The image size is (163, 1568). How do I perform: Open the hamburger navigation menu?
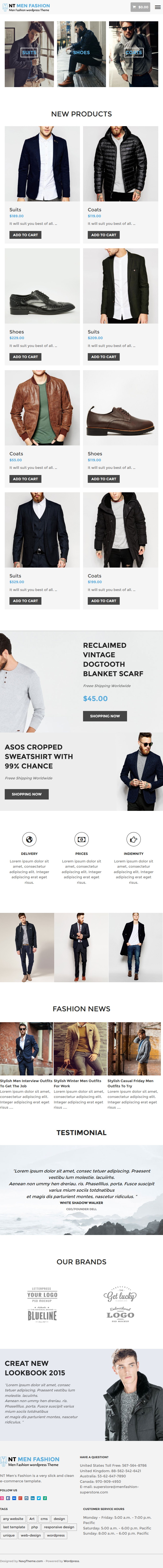click(158, 7)
